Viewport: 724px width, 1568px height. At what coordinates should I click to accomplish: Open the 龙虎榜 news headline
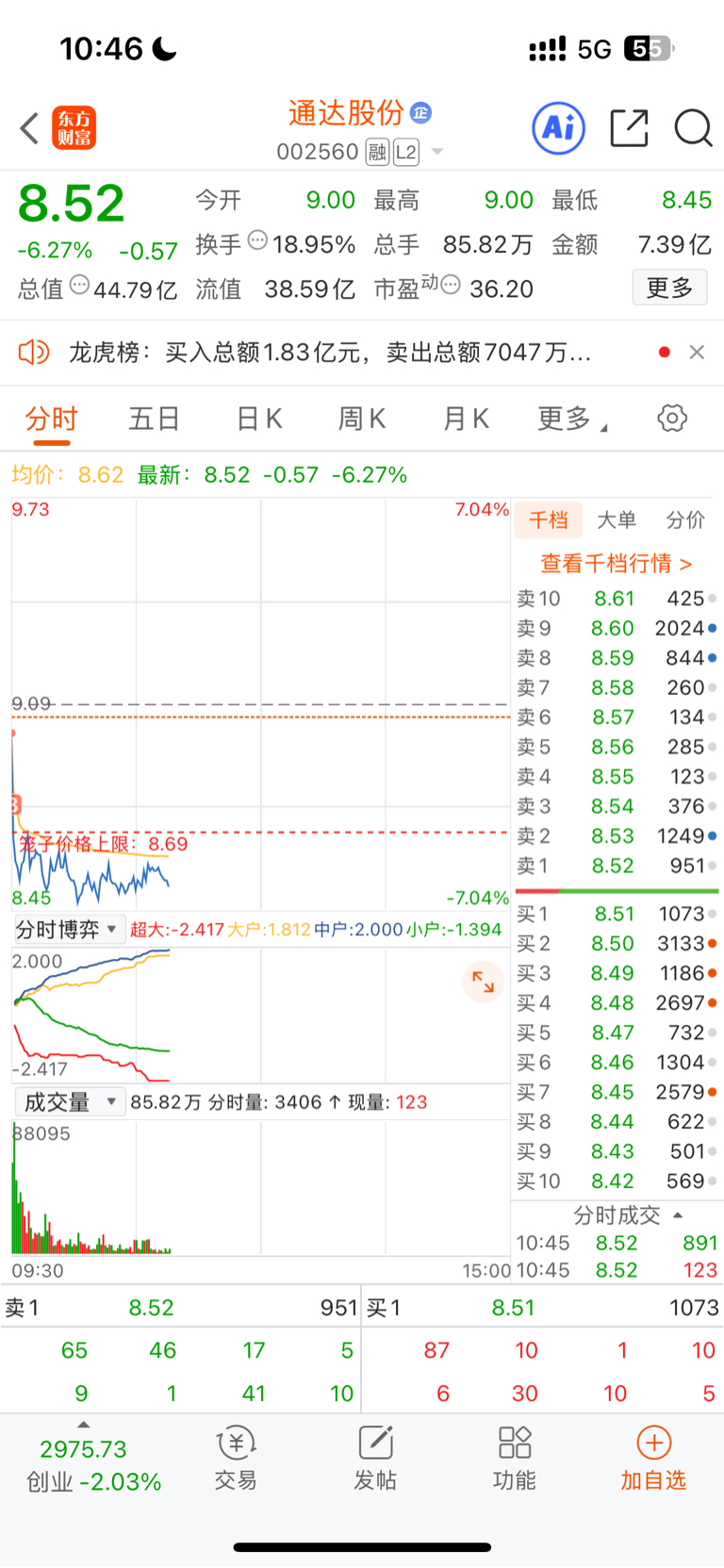click(x=330, y=353)
